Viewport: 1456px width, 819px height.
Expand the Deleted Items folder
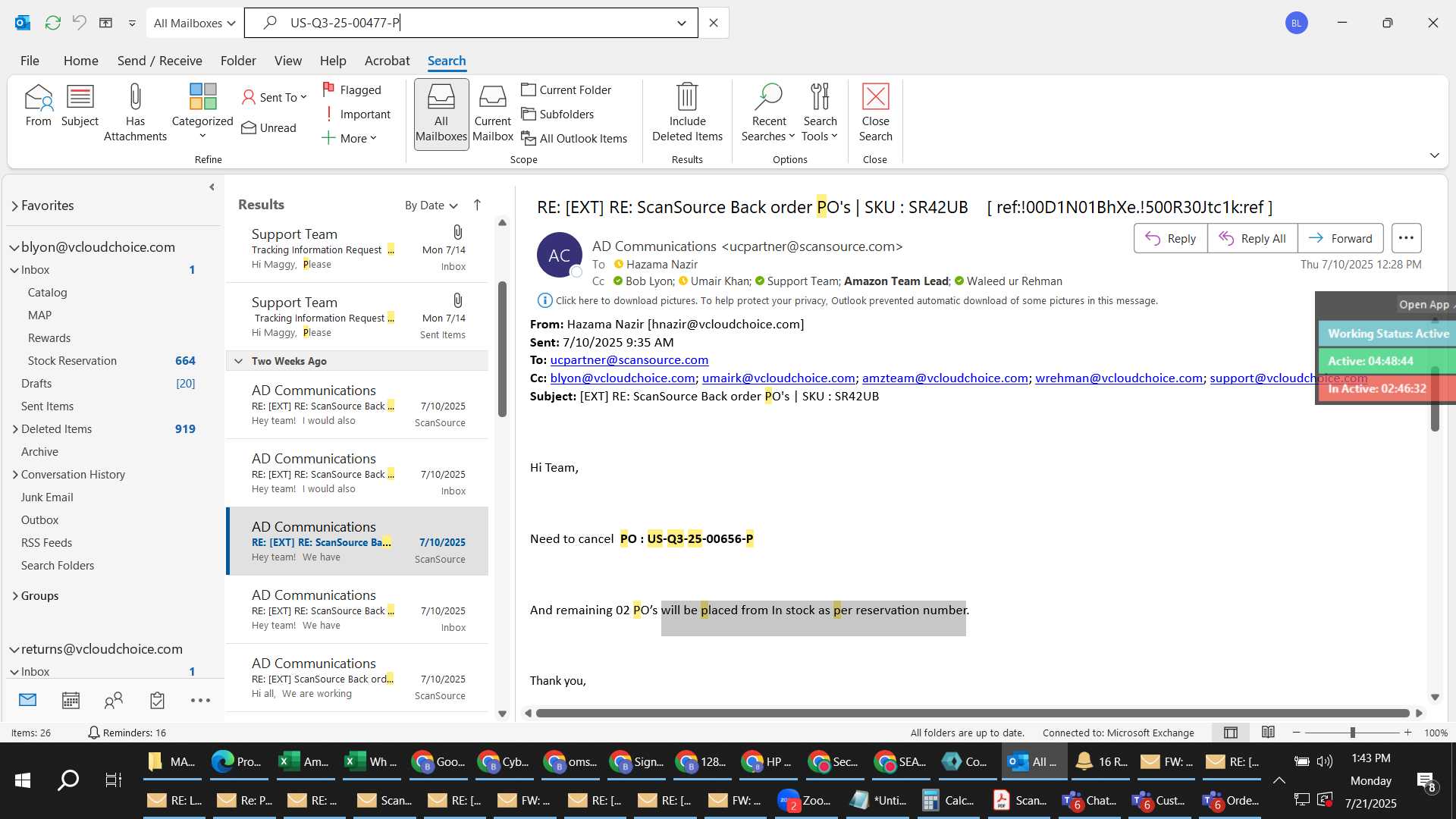15,429
